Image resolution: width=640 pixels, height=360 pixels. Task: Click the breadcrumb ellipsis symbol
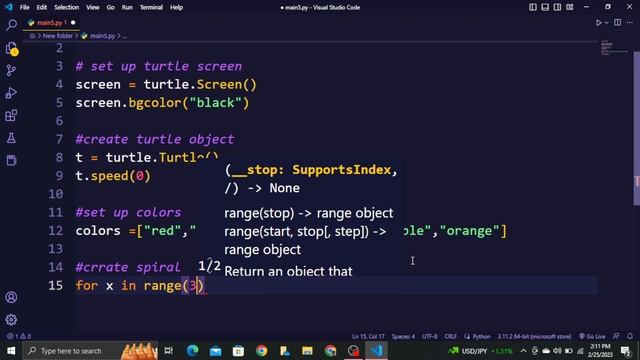pos(124,36)
